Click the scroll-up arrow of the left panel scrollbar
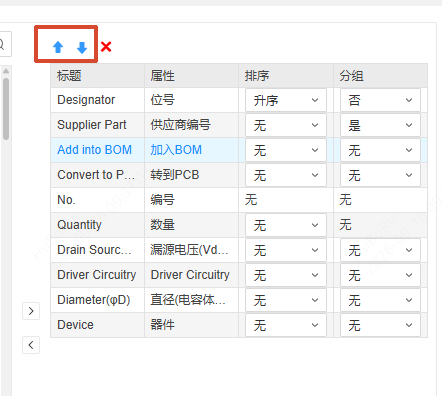Image resolution: width=442 pixels, height=396 pixels. click(x=6, y=71)
